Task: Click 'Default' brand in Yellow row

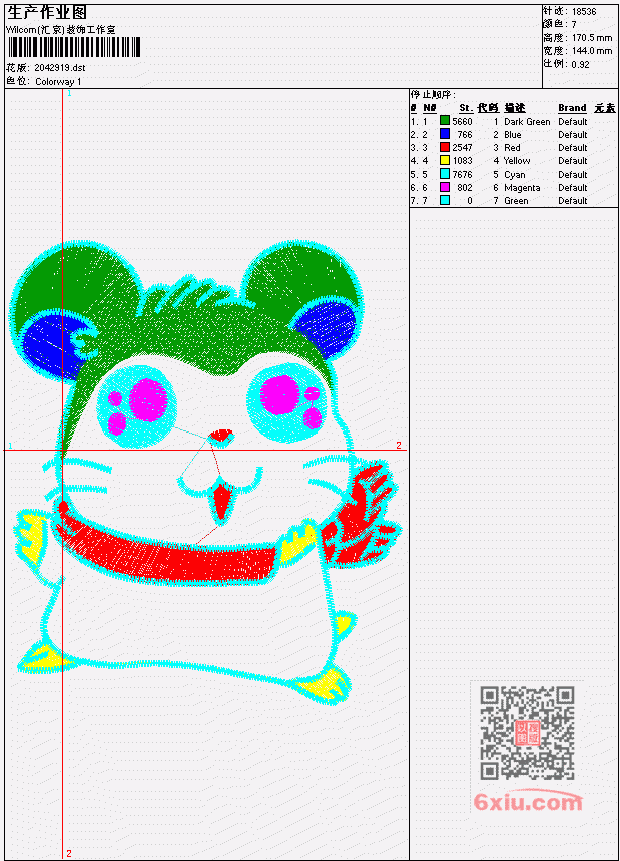Action: pyautogui.click(x=573, y=161)
